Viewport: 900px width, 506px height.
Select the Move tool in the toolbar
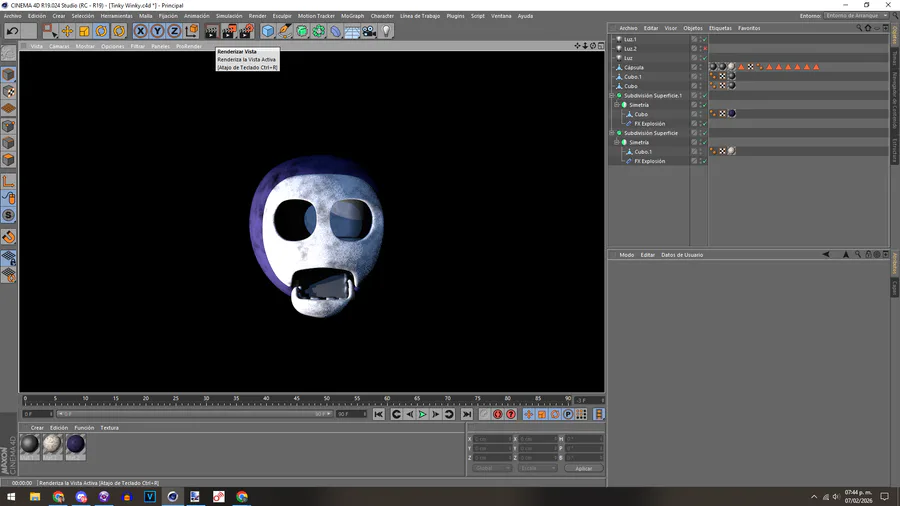click(x=67, y=31)
